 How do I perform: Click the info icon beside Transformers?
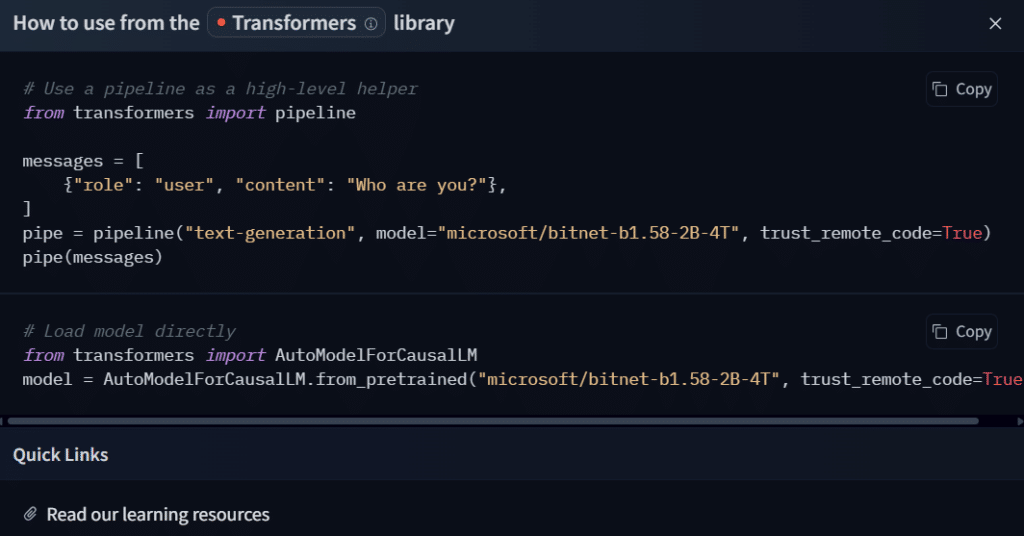[371, 24]
